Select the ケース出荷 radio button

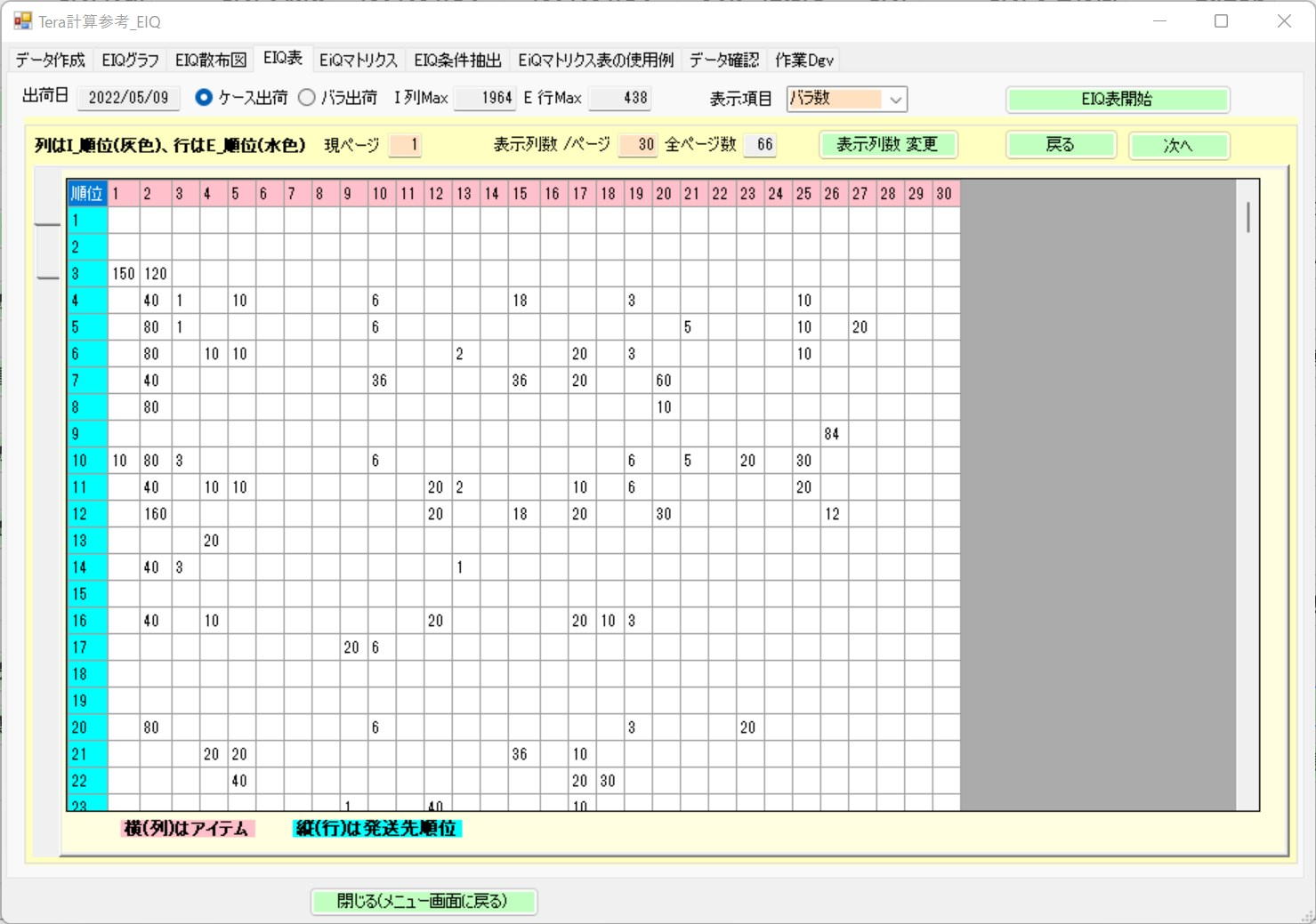(x=204, y=98)
